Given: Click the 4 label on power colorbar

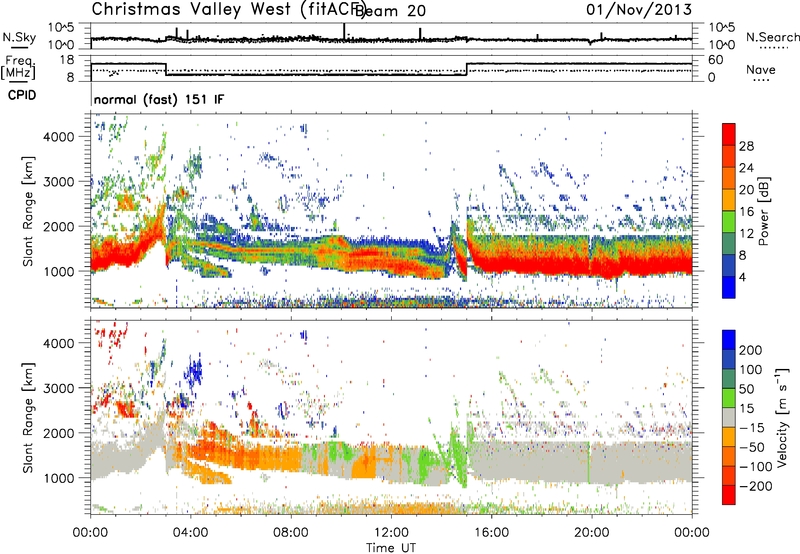Looking at the screenshot, I should pyautogui.click(x=743, y=277).
